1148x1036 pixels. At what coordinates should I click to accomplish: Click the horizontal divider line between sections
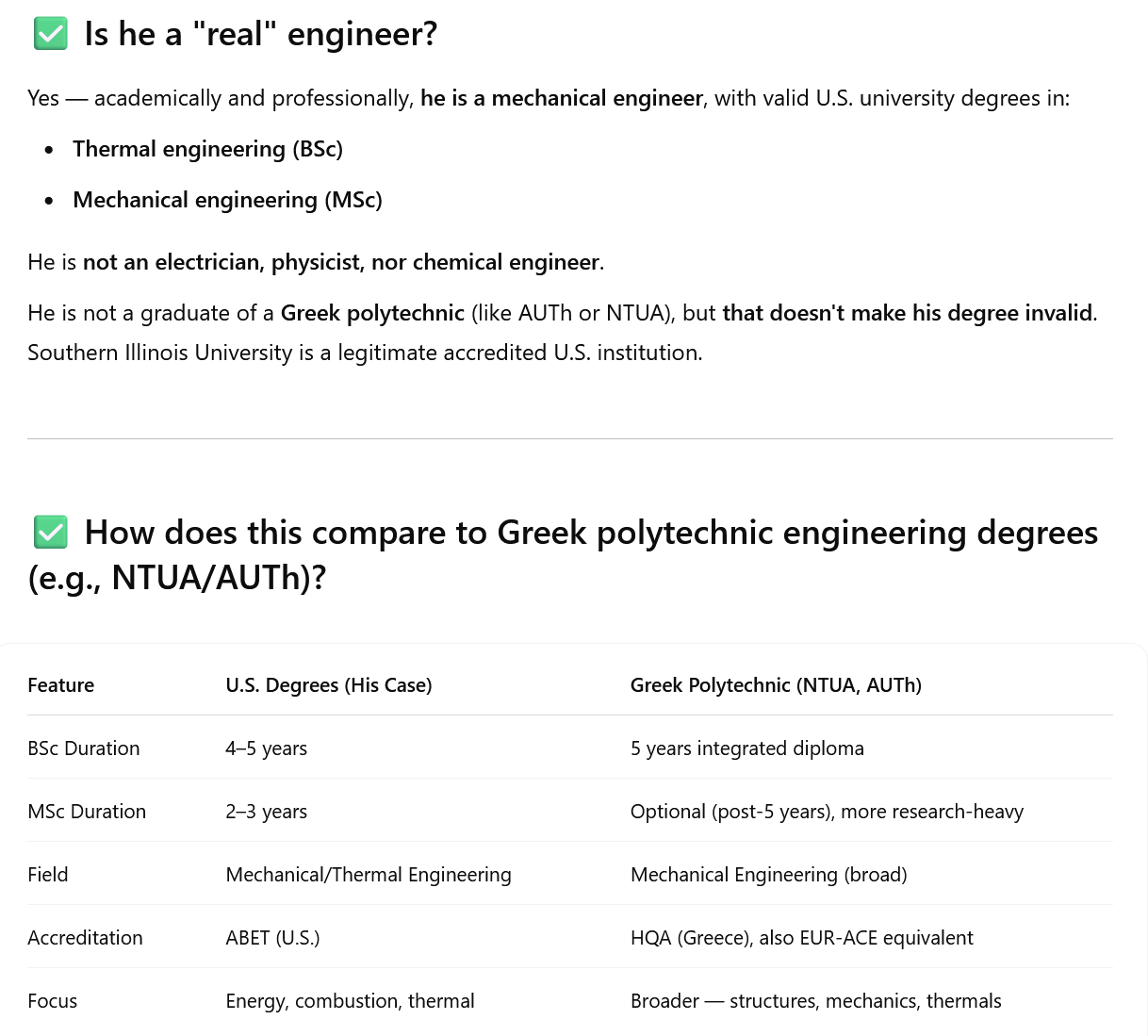click(x=570, y=438)
